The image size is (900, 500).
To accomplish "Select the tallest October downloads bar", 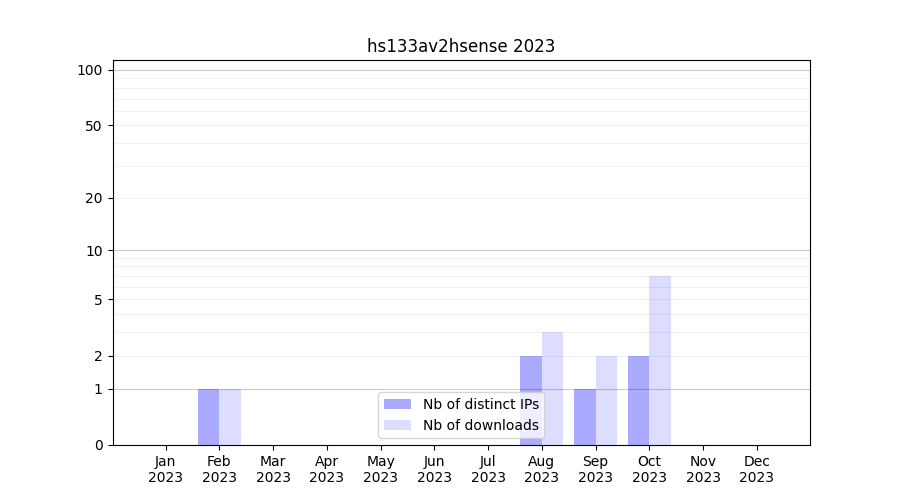I will pos(660,360).
